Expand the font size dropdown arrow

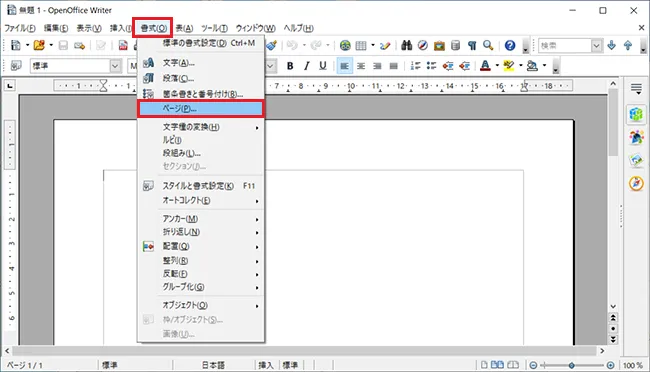coord(270,66)
